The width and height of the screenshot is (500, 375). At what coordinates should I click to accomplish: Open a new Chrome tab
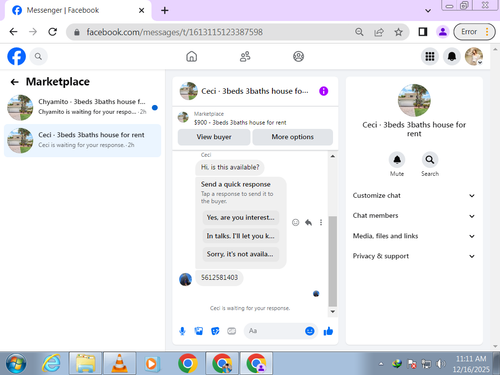pyautogui.click(x=164, y=11)
